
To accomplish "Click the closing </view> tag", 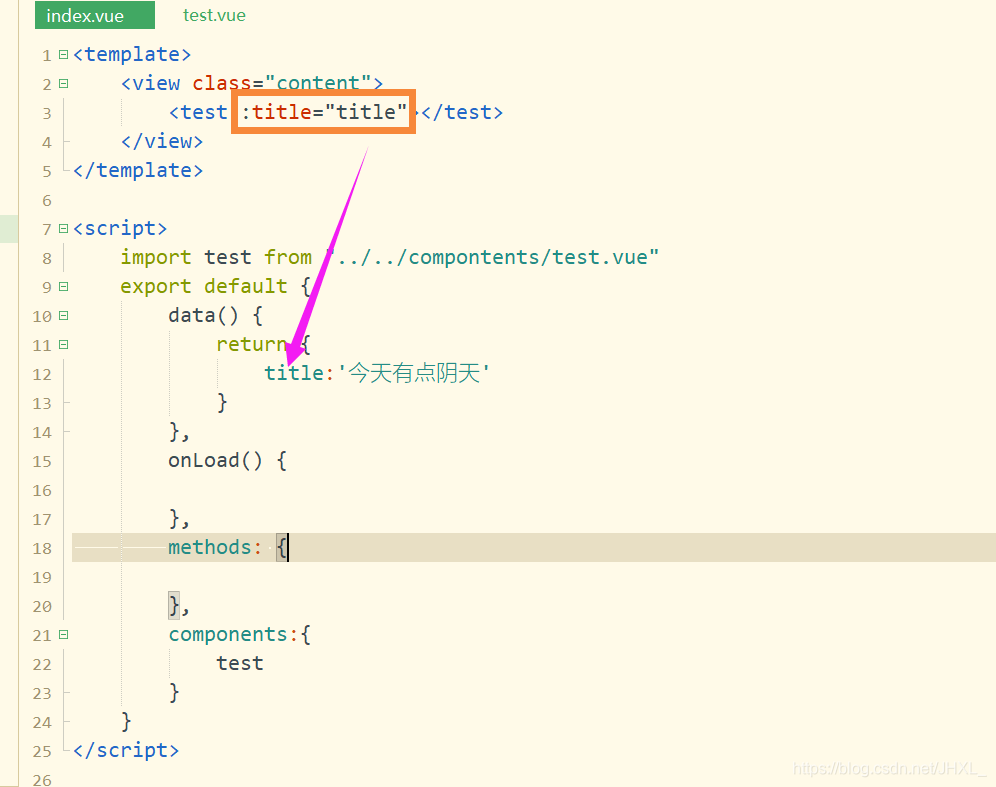I will click(162, 141).
